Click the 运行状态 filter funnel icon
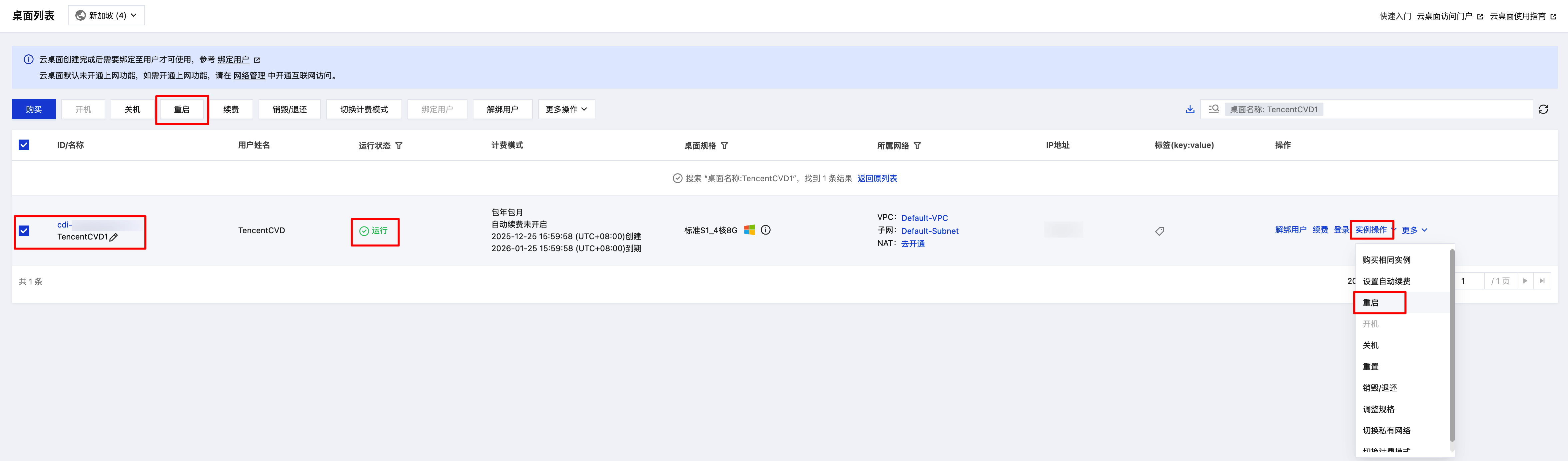 (399, 146)
